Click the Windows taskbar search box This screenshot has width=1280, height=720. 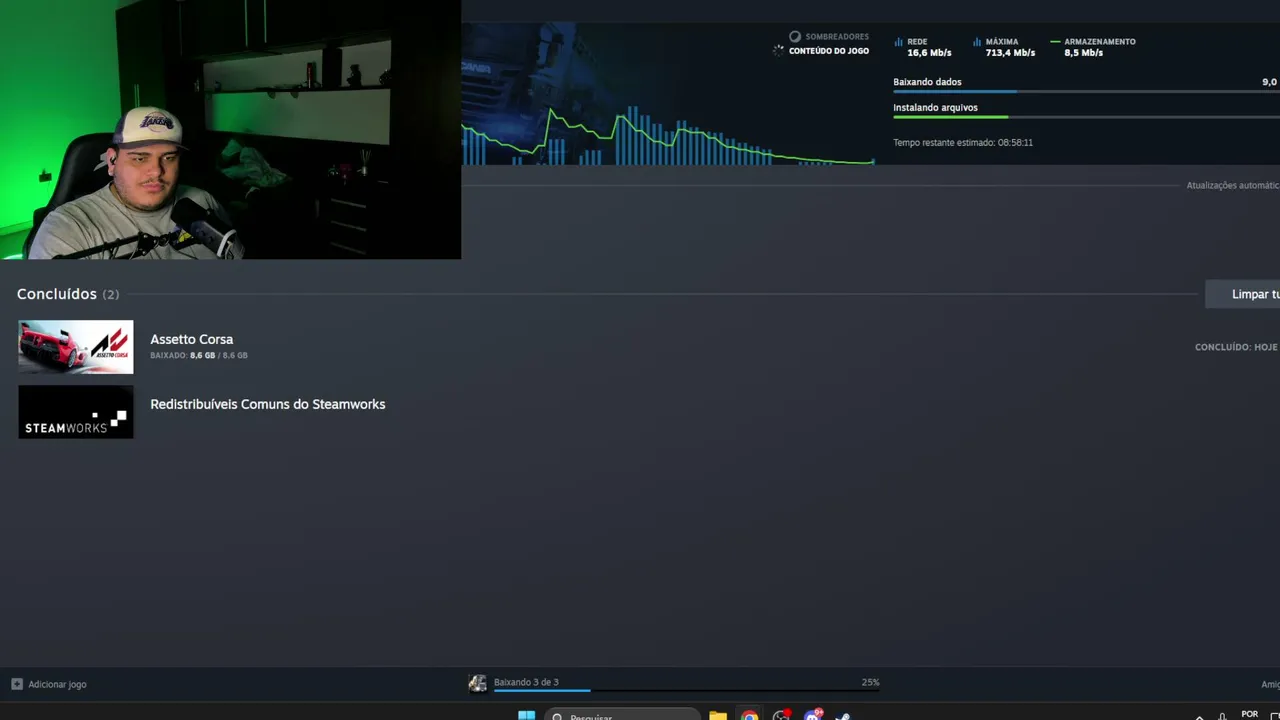(x=622, y=715)
